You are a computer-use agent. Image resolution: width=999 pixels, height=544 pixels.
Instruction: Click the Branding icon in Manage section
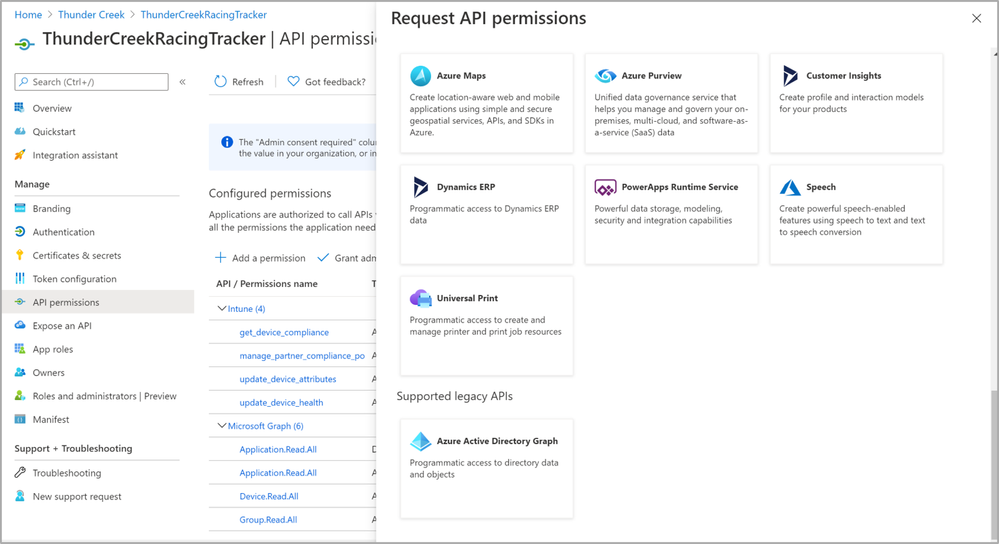tap(20, 208)
